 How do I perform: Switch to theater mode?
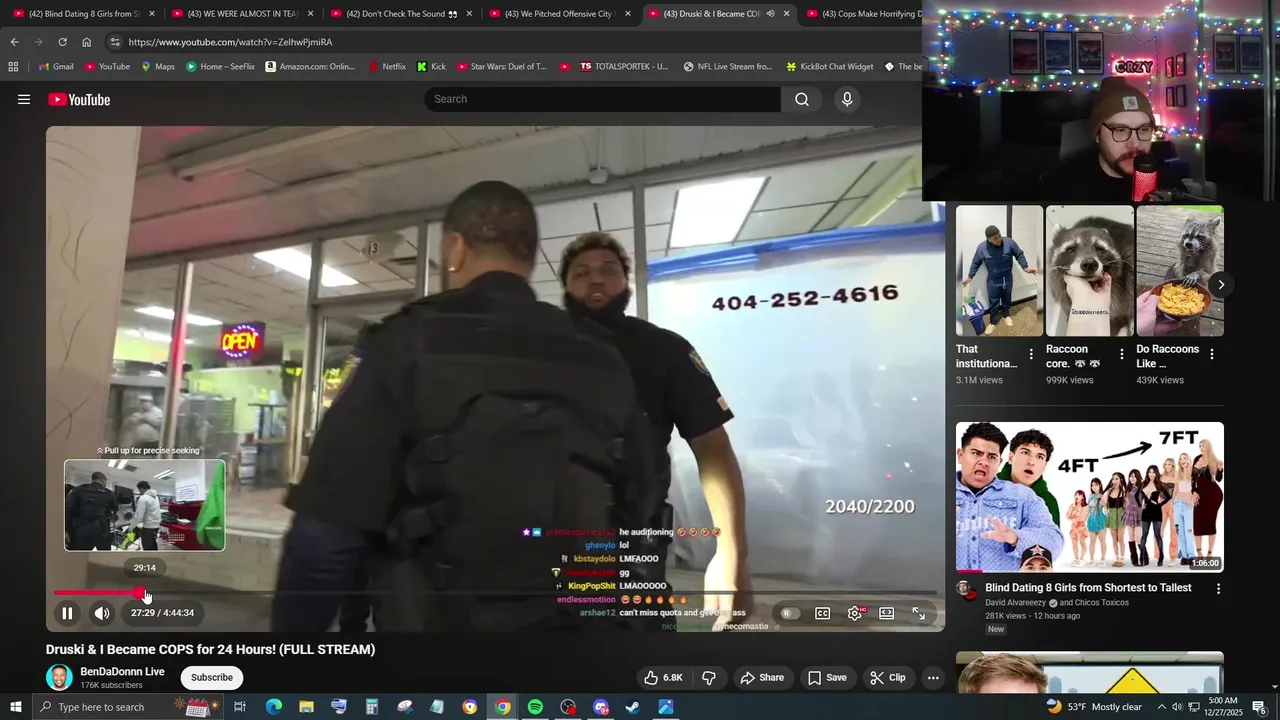coord(887,613)
